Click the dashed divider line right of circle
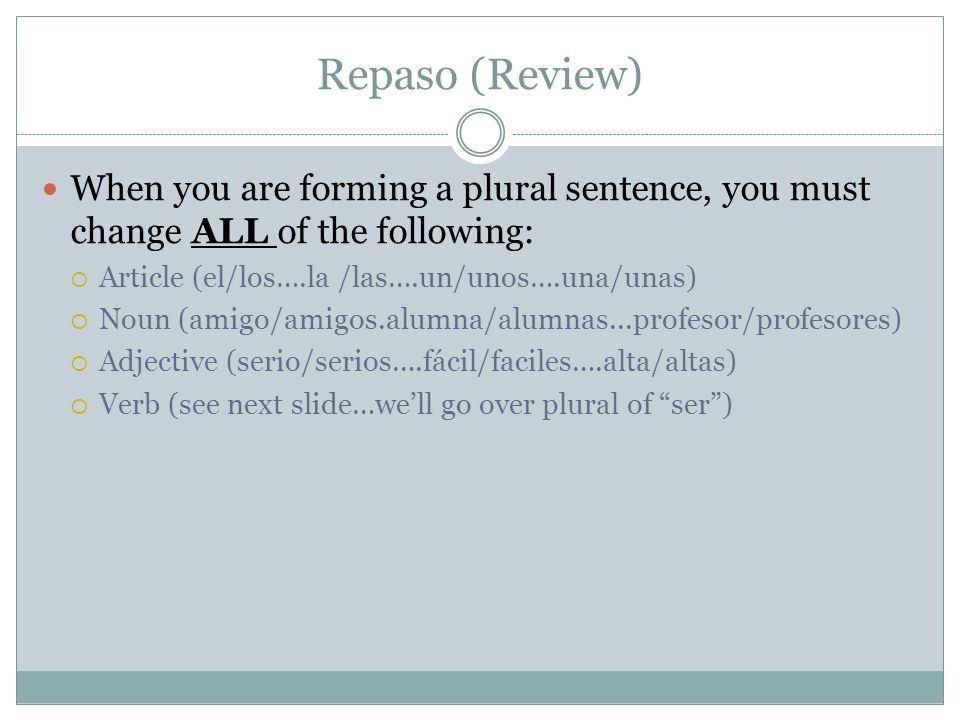960x720 pixels. [x=727, y=134]
